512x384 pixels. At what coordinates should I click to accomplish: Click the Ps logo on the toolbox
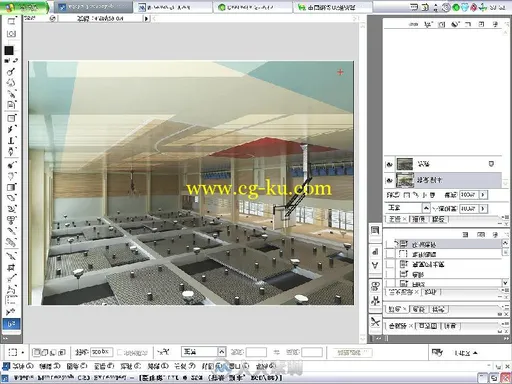click(11, 324)
